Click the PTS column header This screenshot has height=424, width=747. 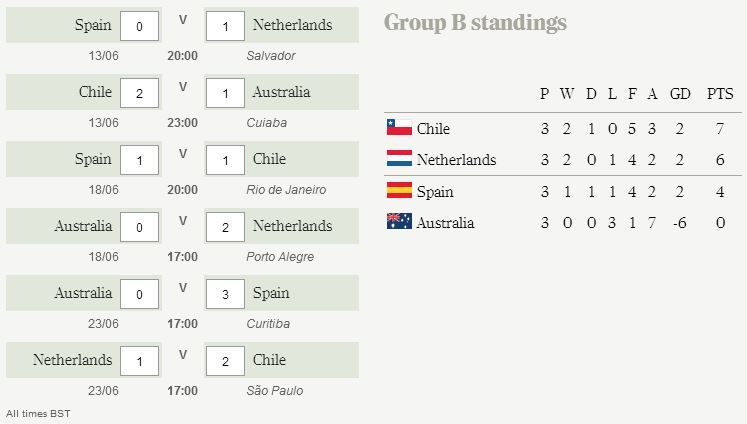click(720, 93)
